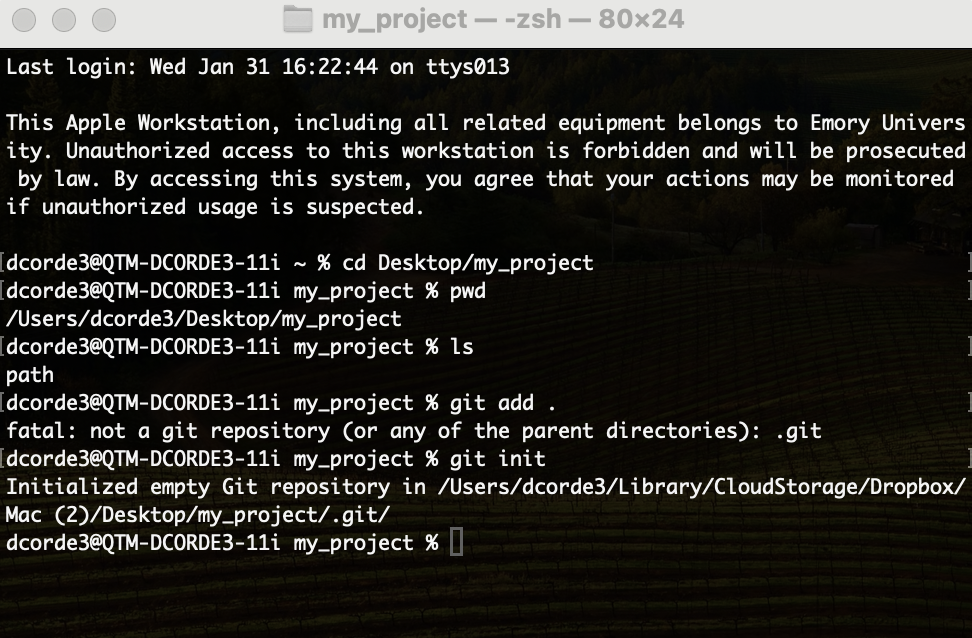Minimize the terminal window

(65, 20)
